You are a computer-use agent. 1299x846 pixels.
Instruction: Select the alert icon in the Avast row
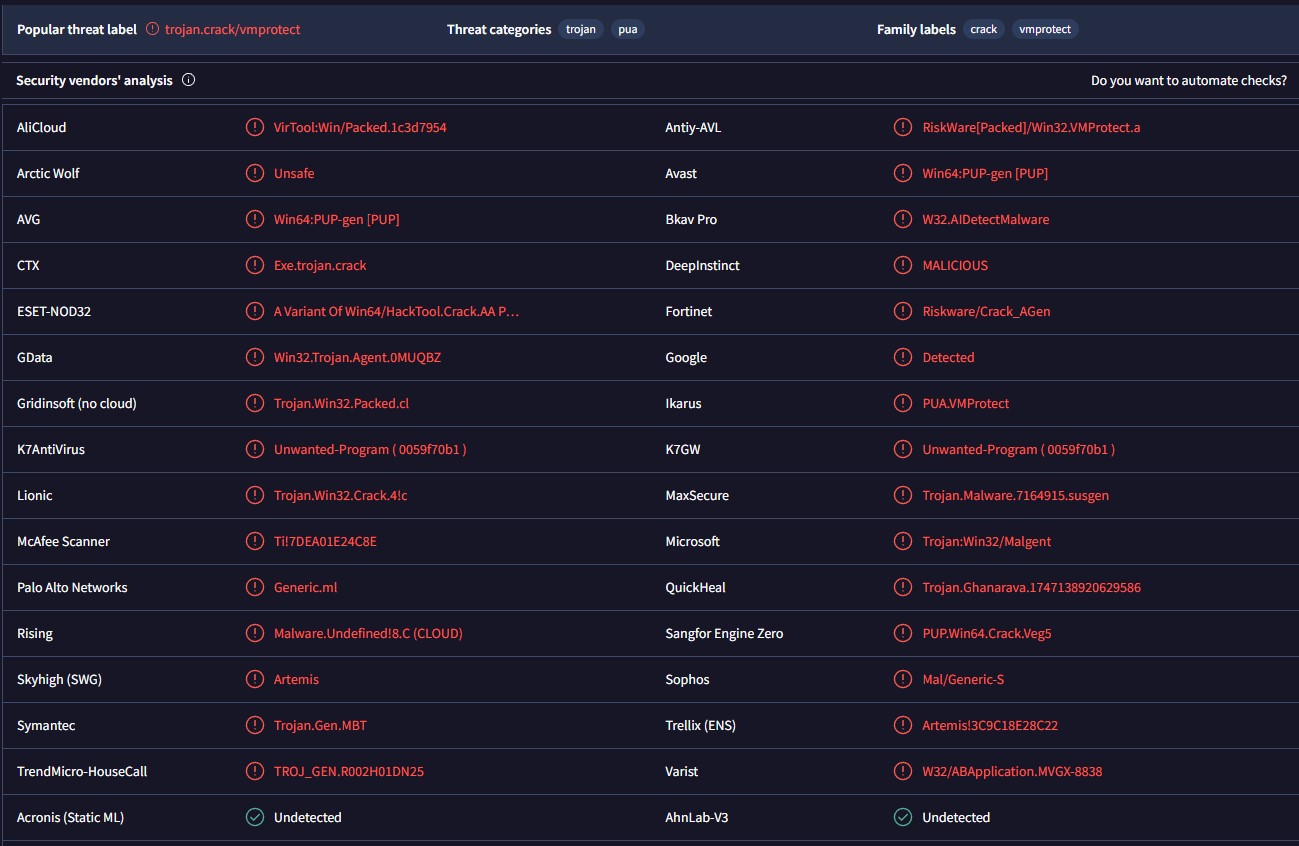903,173
